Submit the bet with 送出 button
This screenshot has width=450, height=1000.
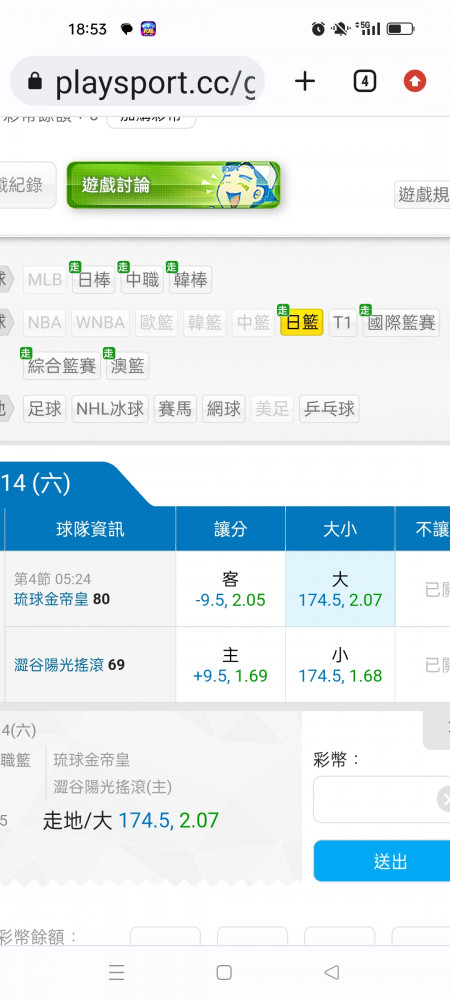[x=381, y=861]
